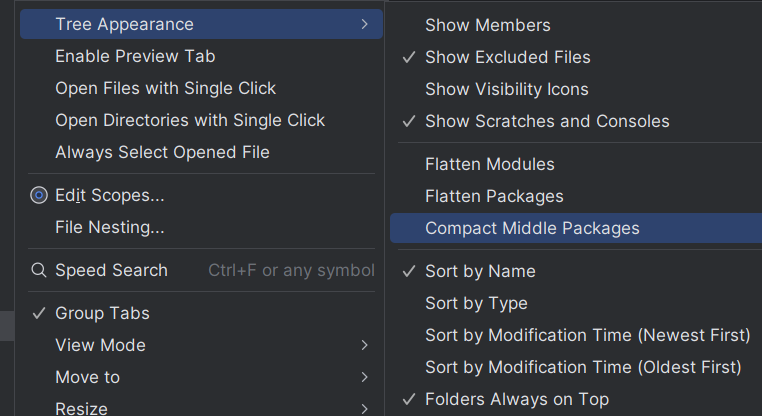Toggle Show Scratches and Consoles
This screenshot has height=416, width=762.
click(x=546, y=121)
